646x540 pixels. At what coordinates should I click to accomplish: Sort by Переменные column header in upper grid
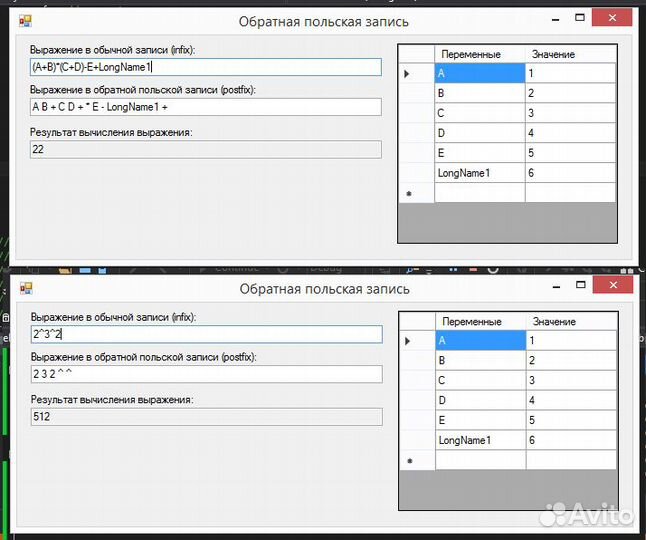tap(479, 54)
